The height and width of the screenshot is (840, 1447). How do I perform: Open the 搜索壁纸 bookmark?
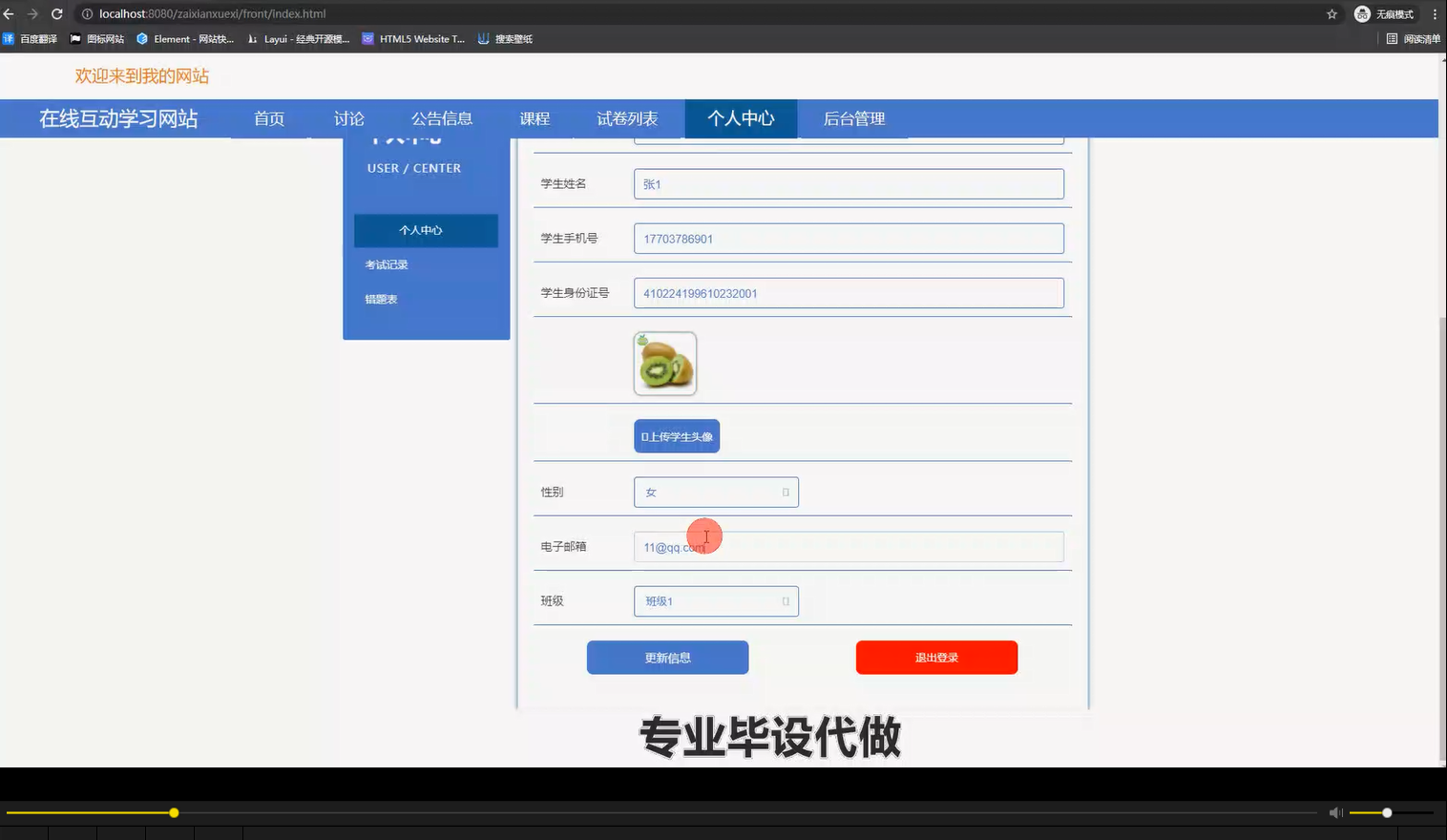[505, 39]
